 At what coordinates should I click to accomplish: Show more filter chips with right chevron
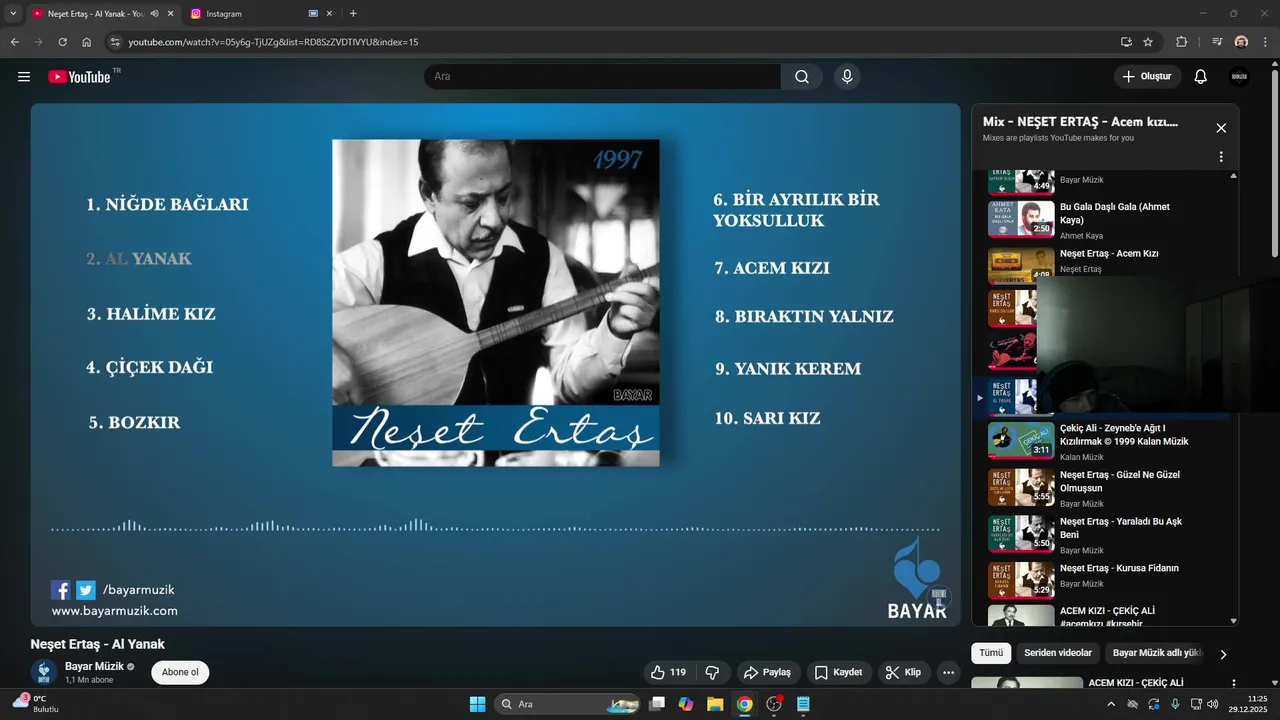[x=1223, y=654]
